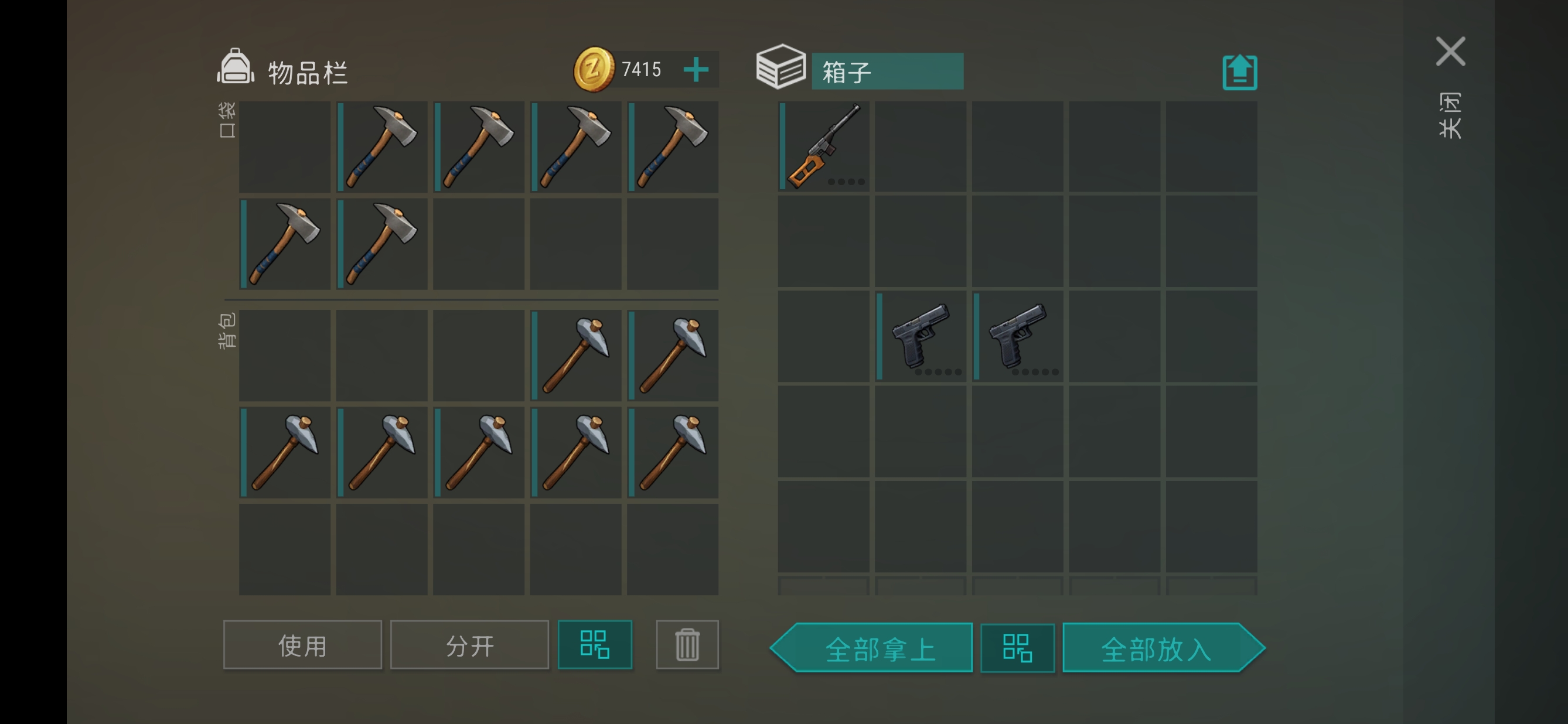Select the first pickaxe in the backpack's top row
Screen dimensions: 1568x724
pos(576,356)
